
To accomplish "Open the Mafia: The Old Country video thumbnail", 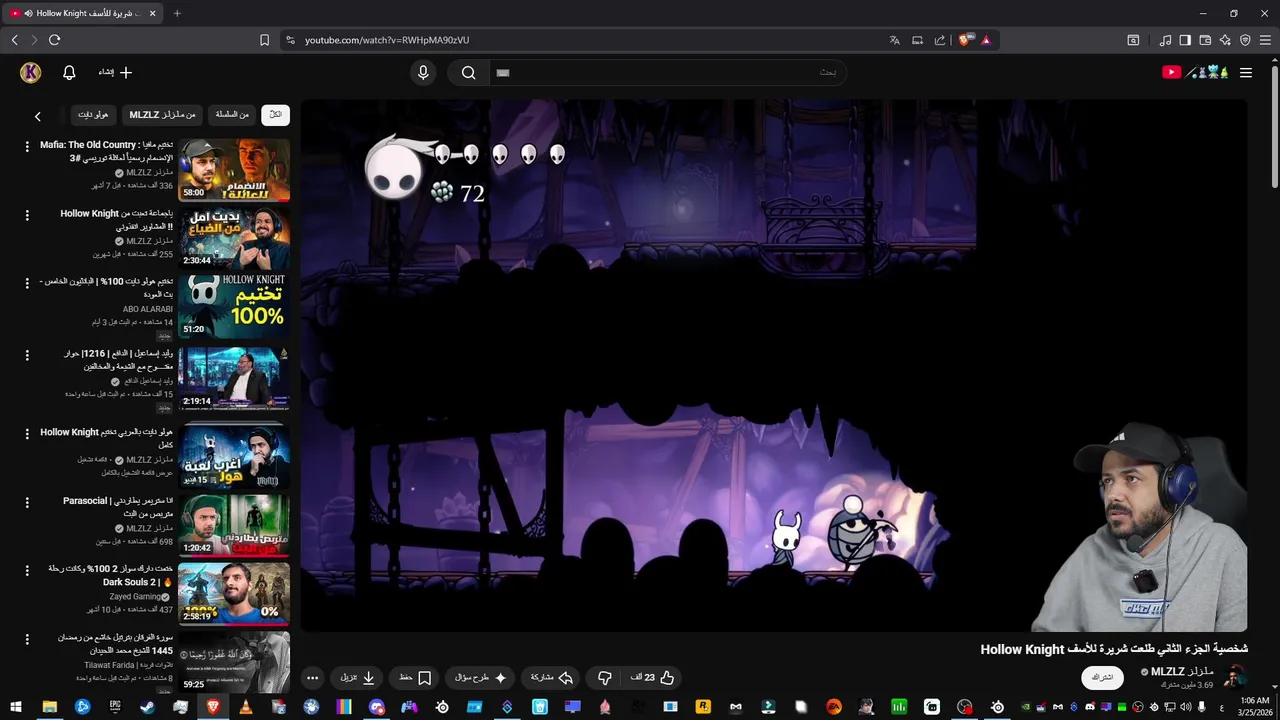I will click(234, 170).
